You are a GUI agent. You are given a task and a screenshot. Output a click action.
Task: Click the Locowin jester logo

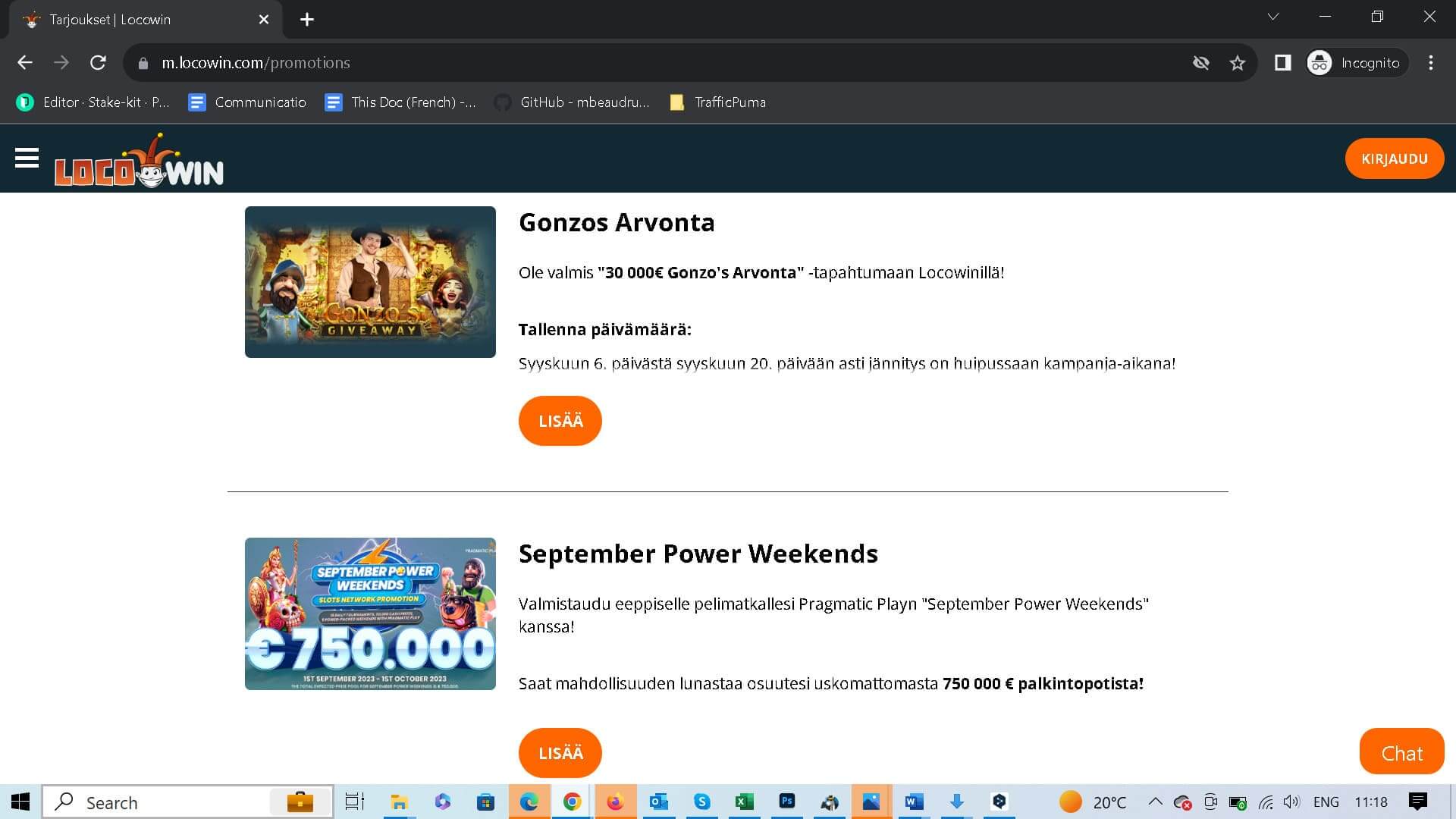(x=139, y=161)
